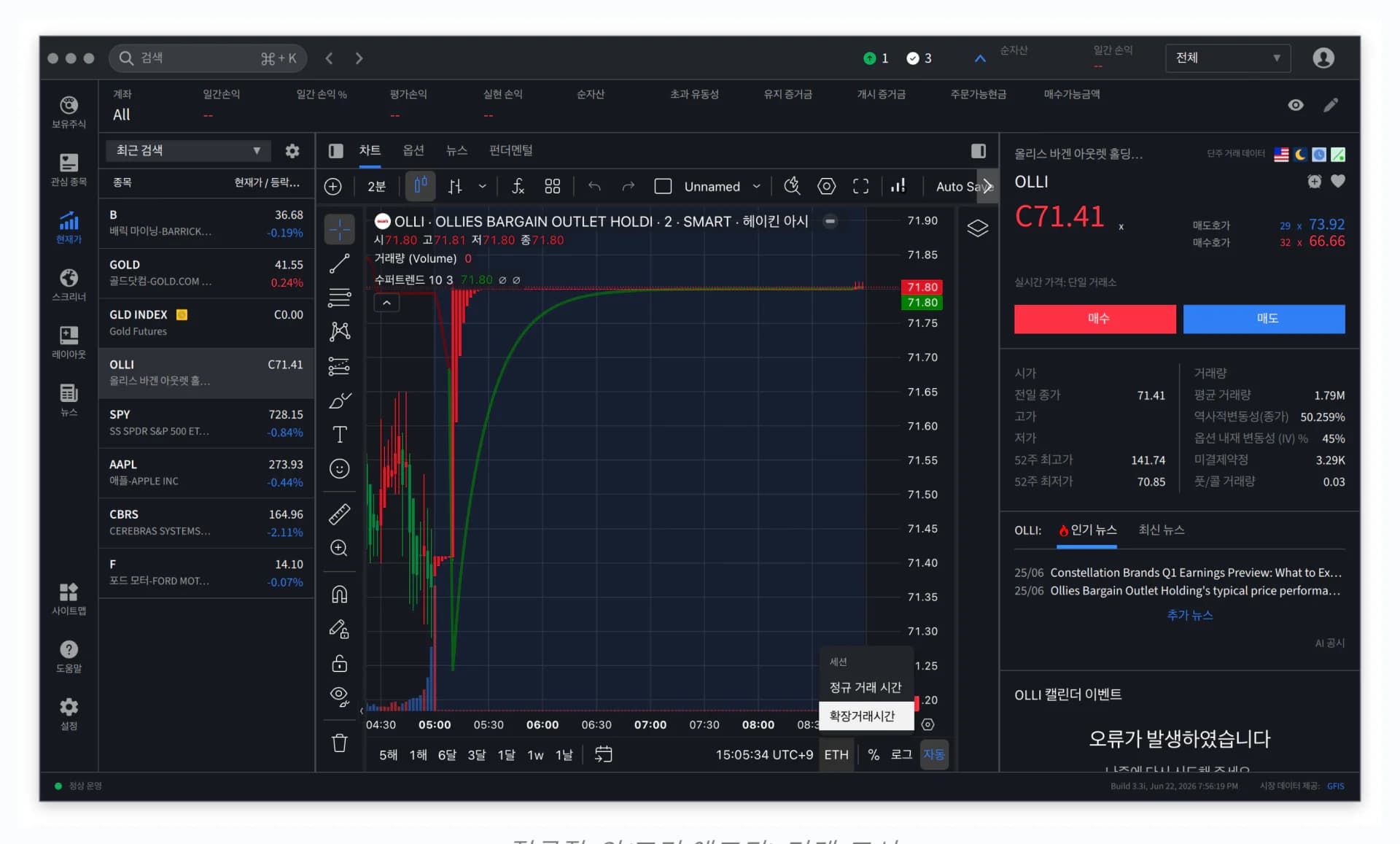
Task: Open the Constellation Brands Q1 Earnings headline
Action: pyautogui.click(x=1196, y=573)
